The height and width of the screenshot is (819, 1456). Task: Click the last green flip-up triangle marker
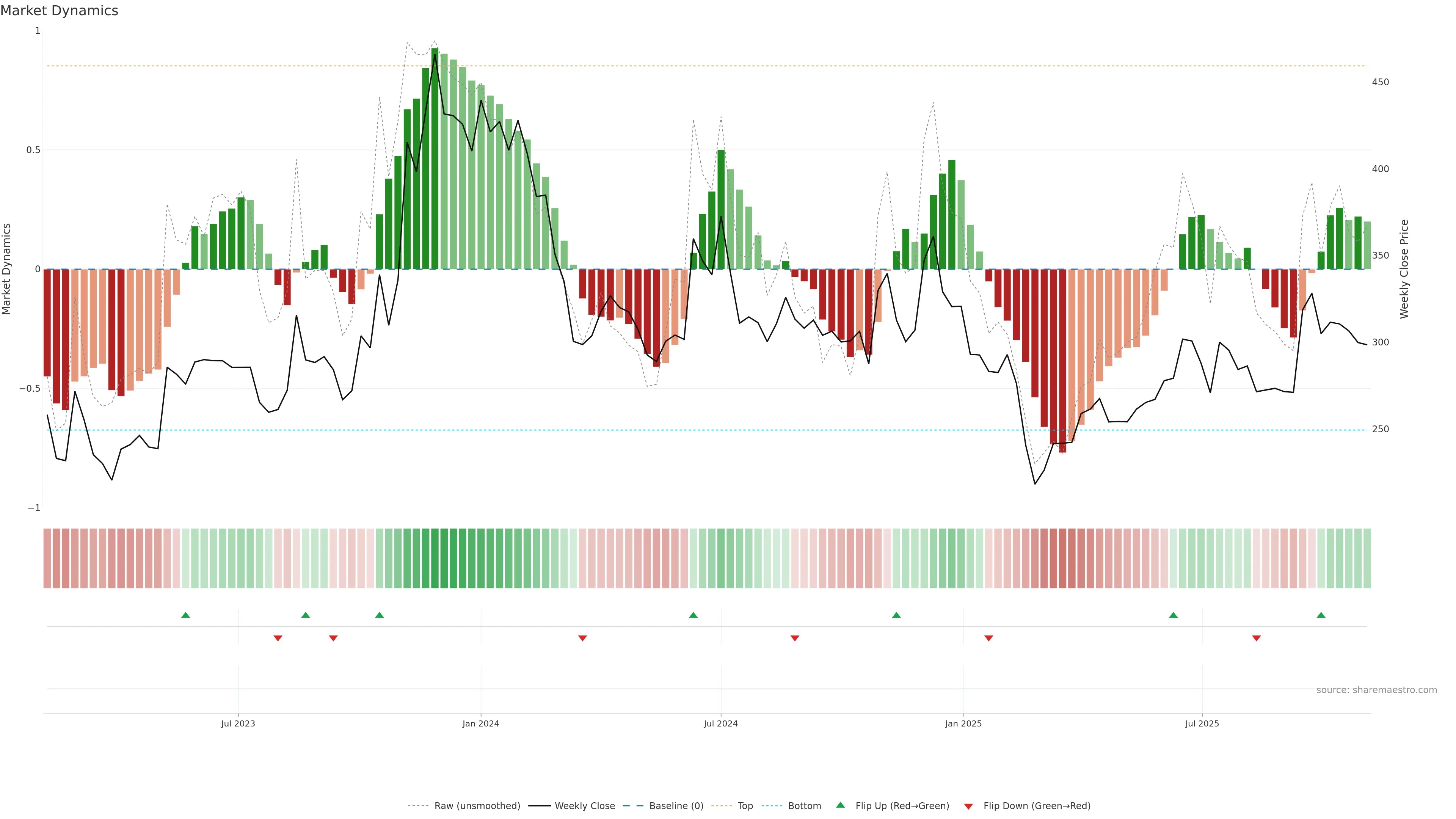(1321, 615)
